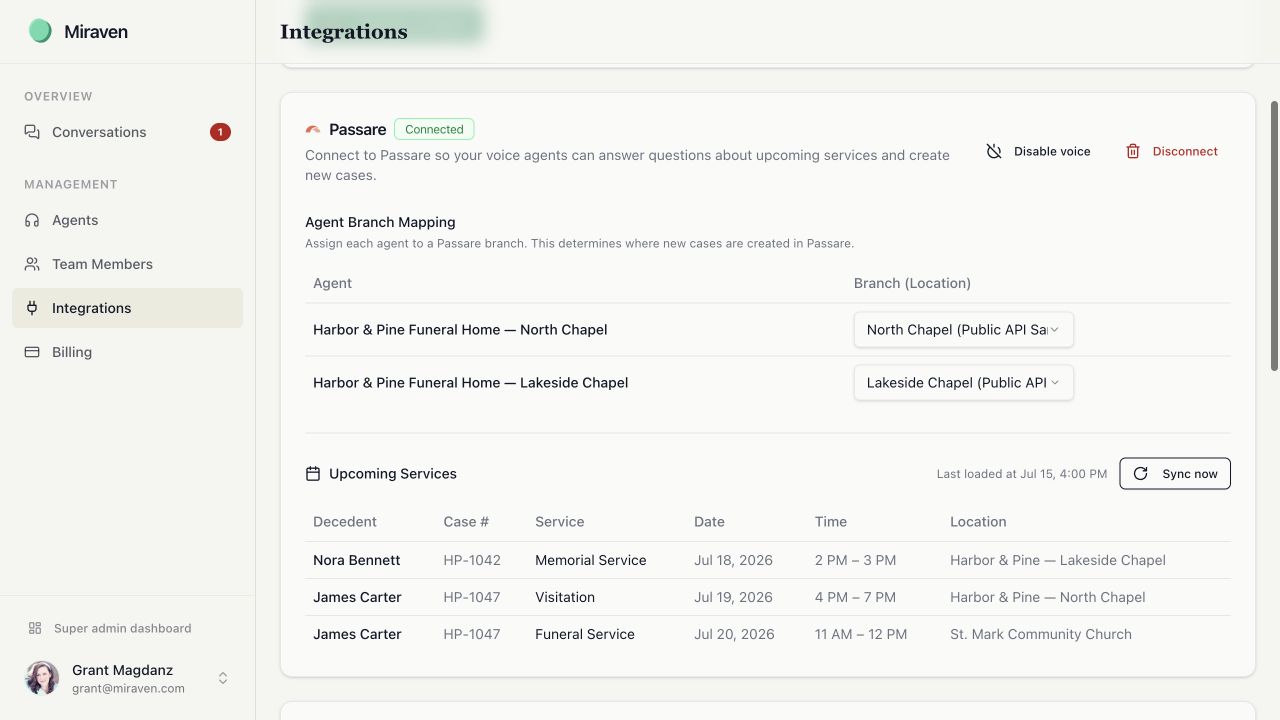Click time 2 PM – 3 PM

[x=855, y=560]
